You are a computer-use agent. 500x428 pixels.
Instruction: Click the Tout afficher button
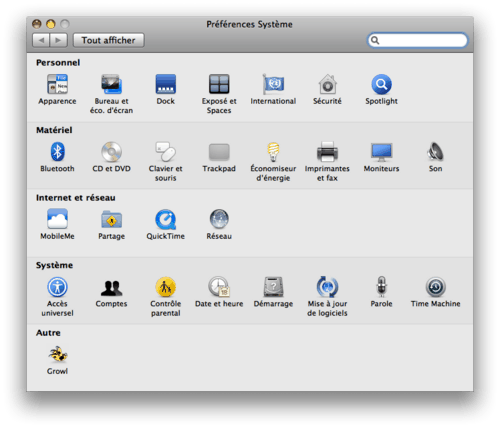(109, 40)
